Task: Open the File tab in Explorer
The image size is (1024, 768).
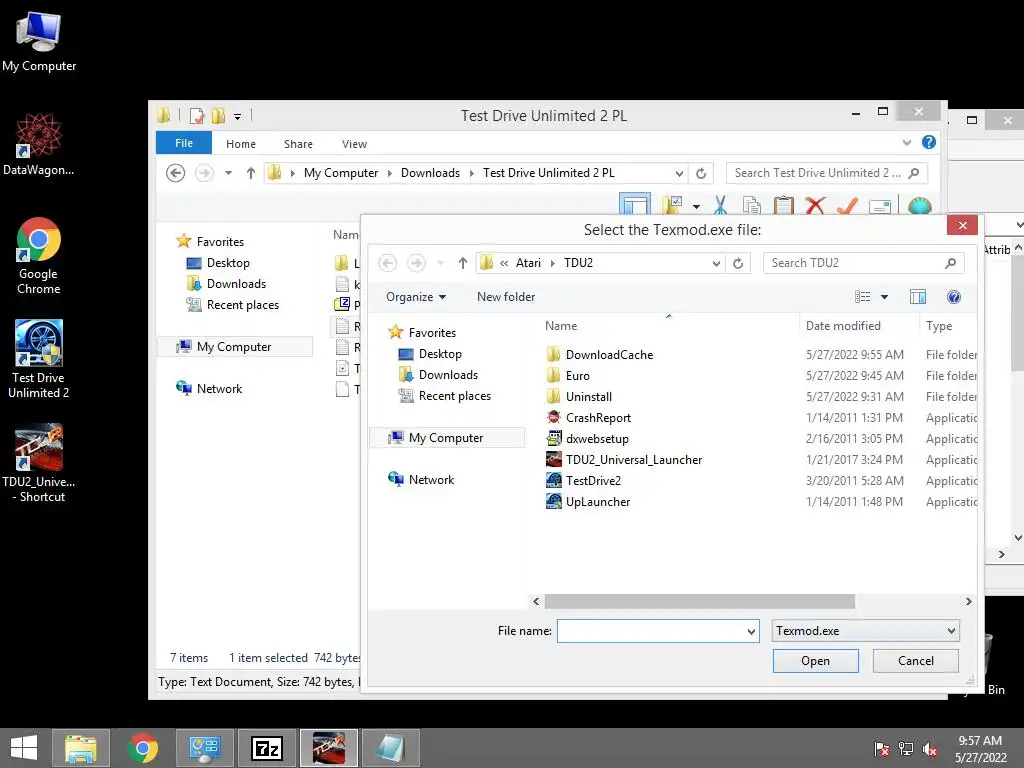Action: (x=184, y=143)
